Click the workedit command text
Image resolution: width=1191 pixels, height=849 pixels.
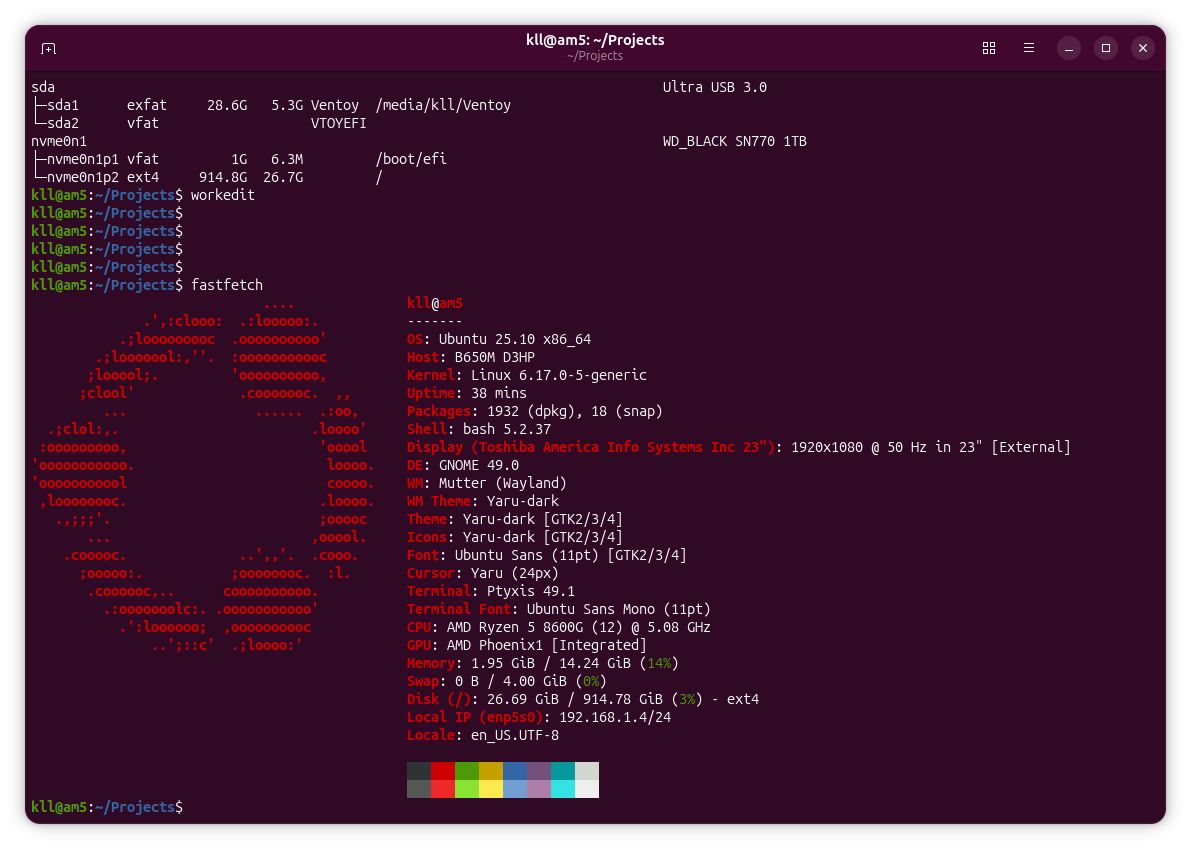point(223,195)
